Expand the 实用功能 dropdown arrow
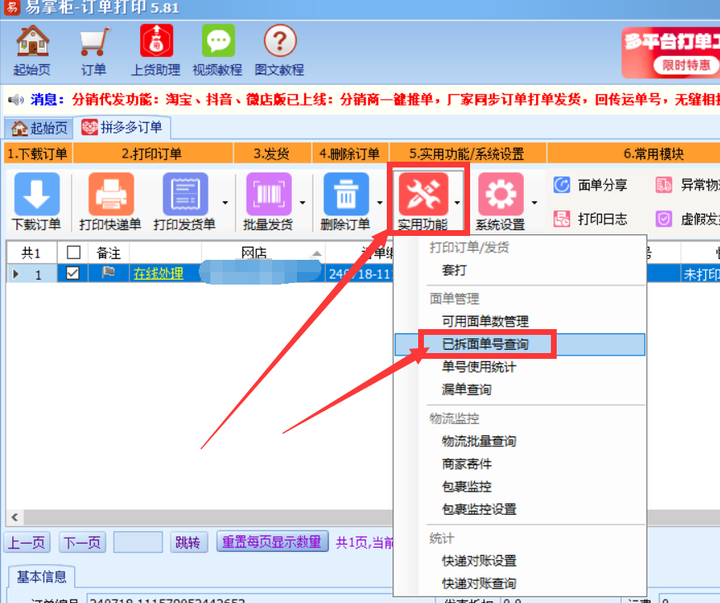720x603 pixels. click(457, 203)
